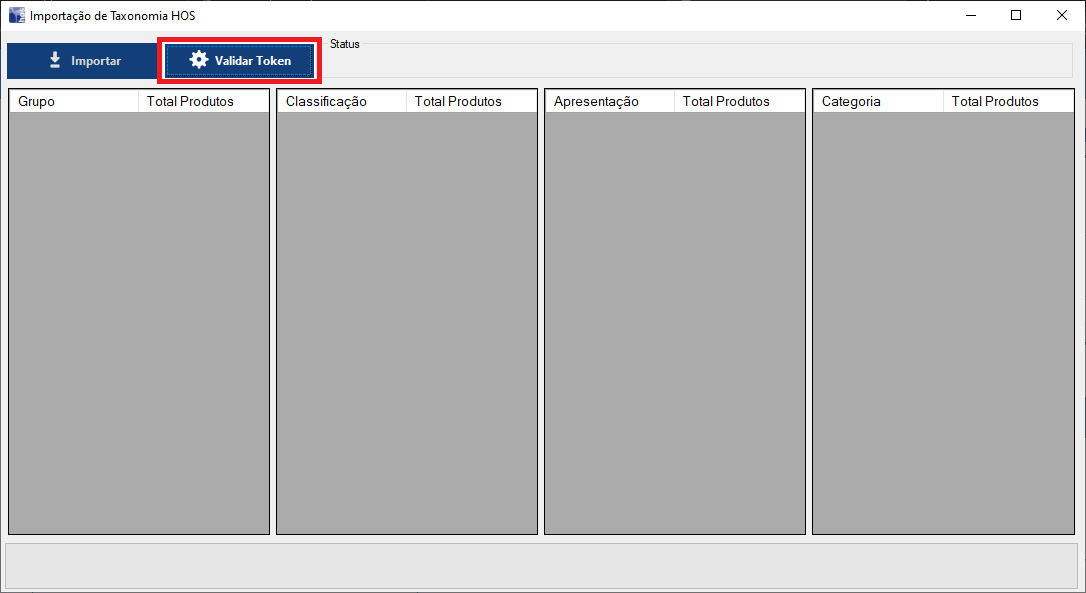Image resolution: width=1086 pixels, height=593 pixels.
Task: Click the empty Categoria grid area
Action: click(x=943, y=322)
